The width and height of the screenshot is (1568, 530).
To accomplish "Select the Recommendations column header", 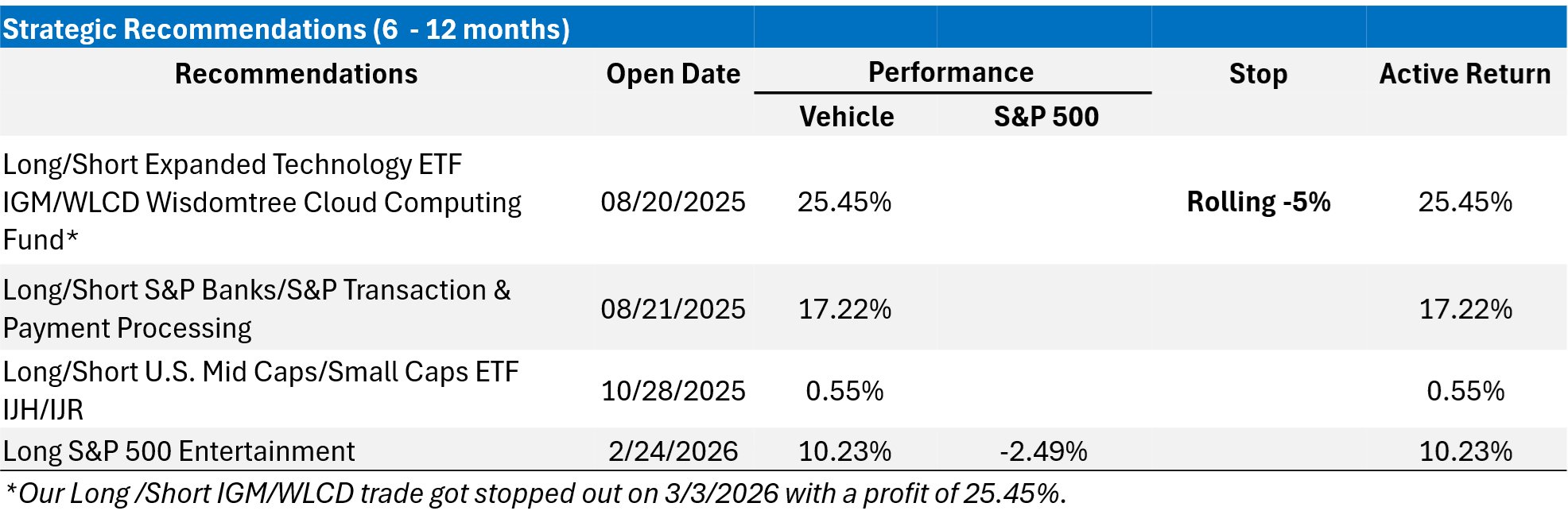I will (x=296, y=74).
